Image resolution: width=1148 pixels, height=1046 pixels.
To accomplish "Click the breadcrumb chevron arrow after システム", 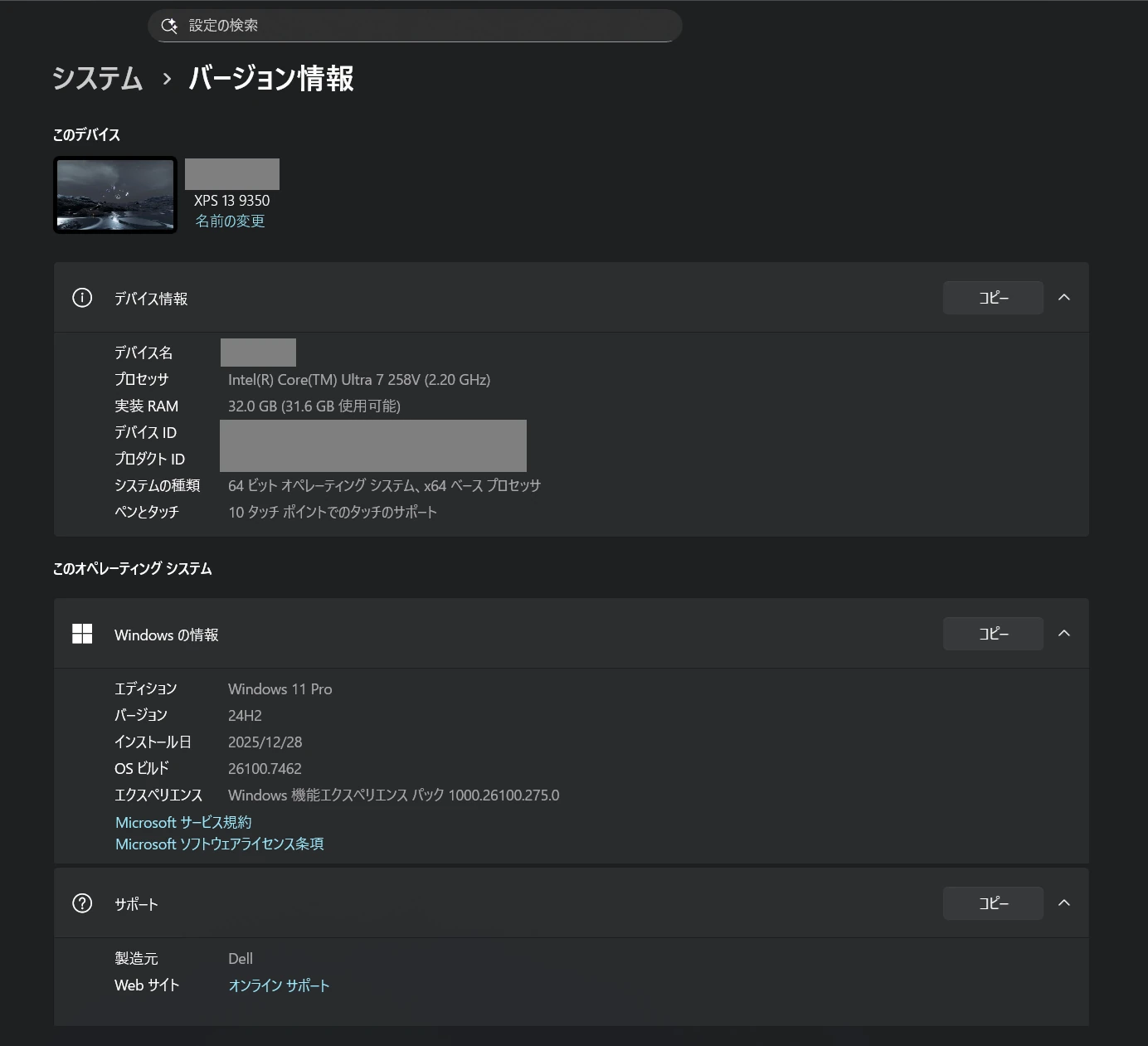I will click(x=167, y=79).
